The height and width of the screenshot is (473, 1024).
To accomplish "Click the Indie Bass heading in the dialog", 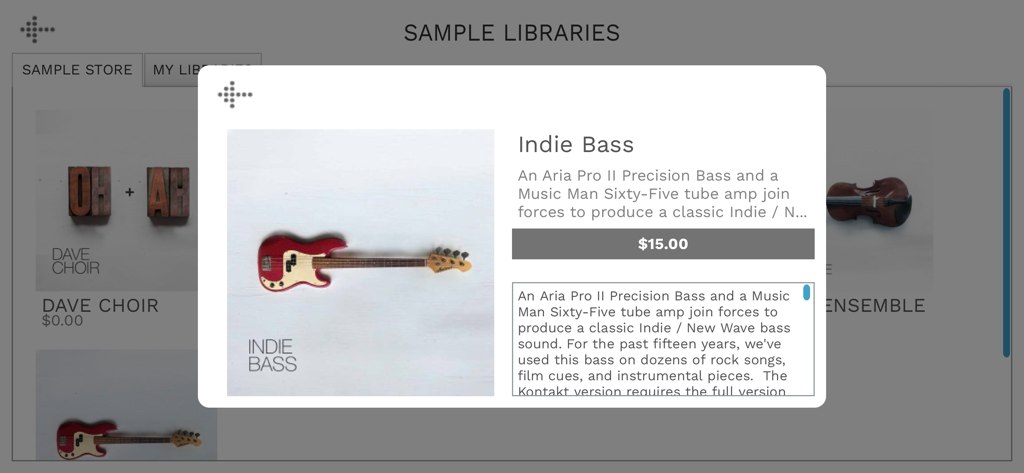I will point(576,144).
